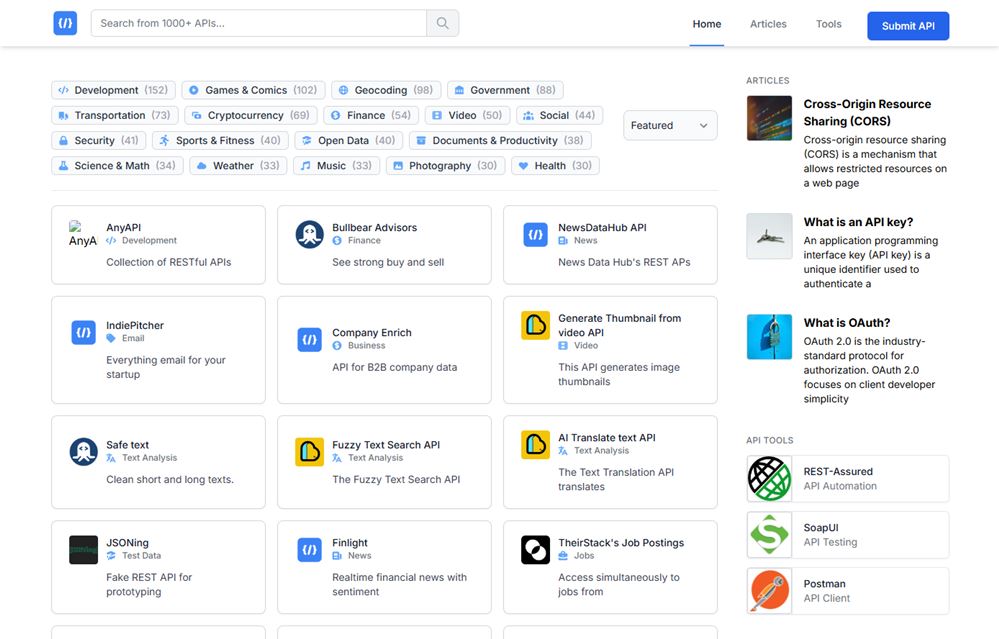
Task: Choose the Geocoding category tag
Action: coord(385,90)
